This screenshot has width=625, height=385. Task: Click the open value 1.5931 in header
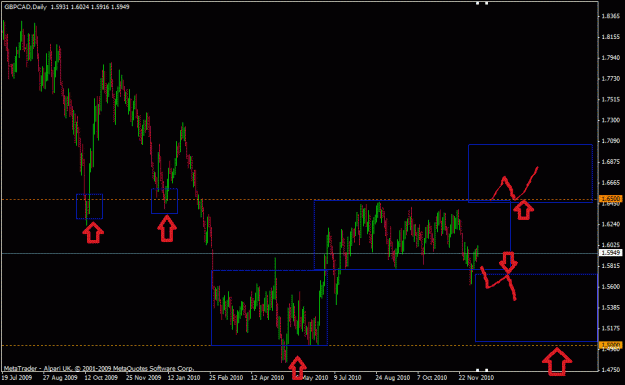(59, 7)
